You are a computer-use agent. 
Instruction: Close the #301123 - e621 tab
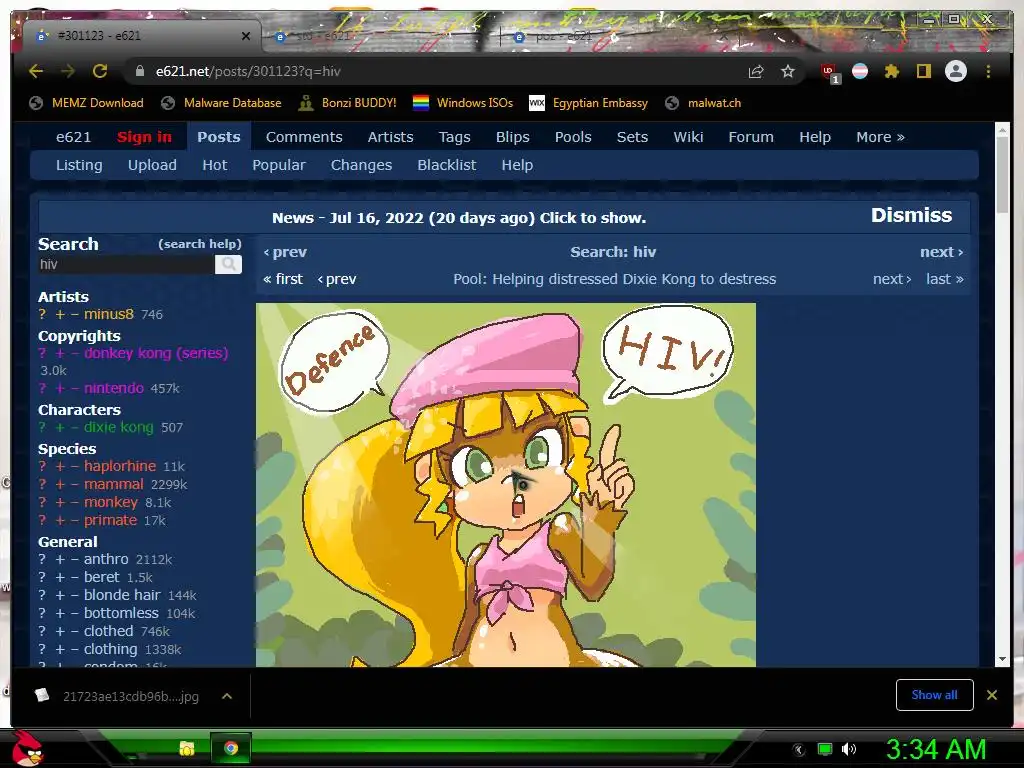click(246, 36)
